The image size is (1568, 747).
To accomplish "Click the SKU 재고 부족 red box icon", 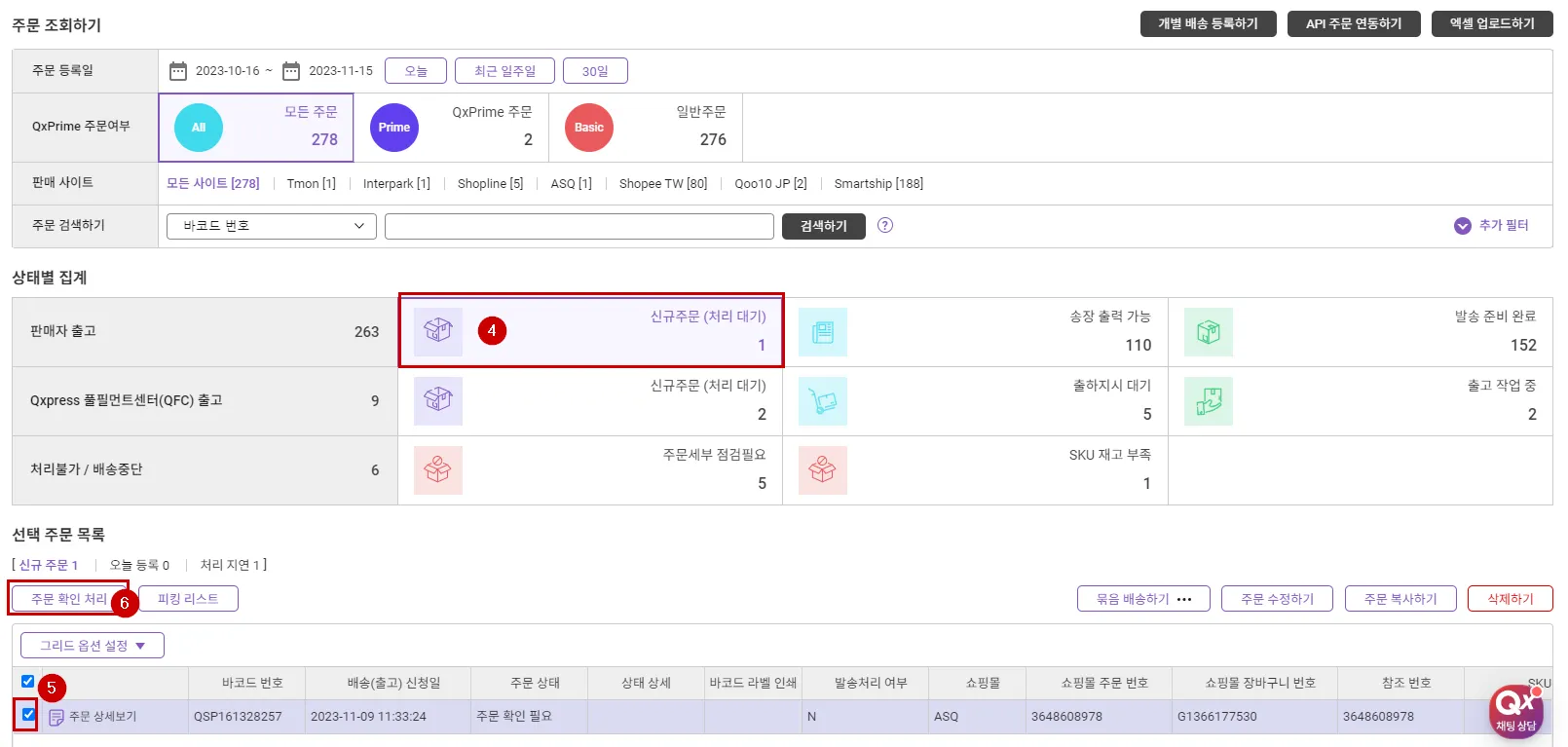I will pos(823,470).
